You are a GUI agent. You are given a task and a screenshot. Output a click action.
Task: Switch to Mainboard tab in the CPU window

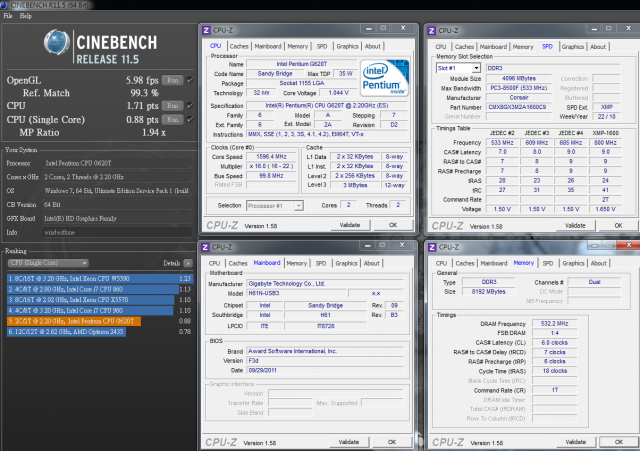(268, 46)
